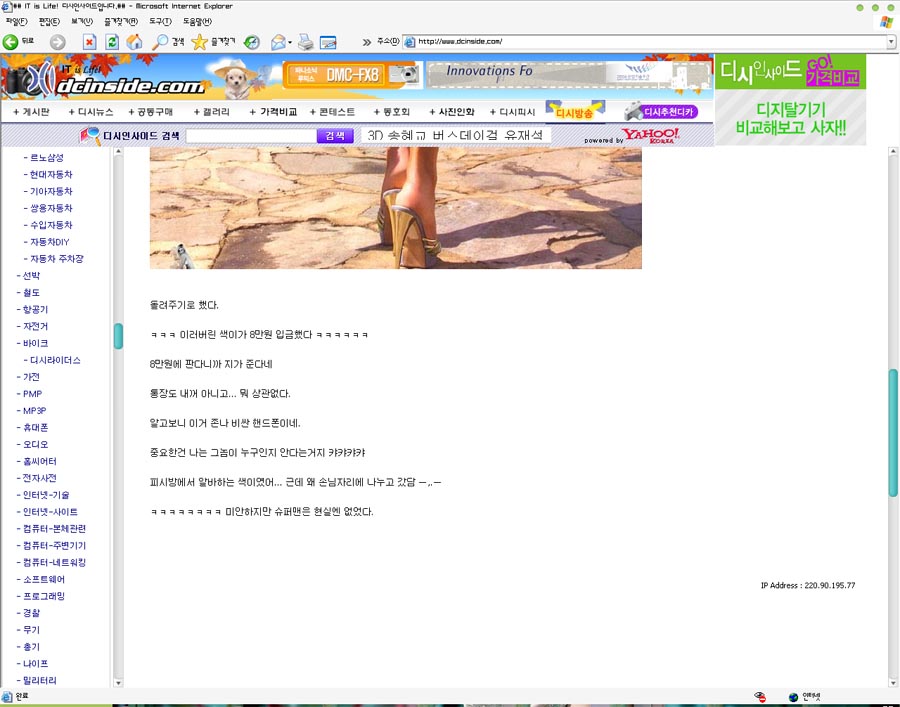Open the Home page icon
The height and width of the screenshot is (707, 900).
pyautogui.click(x=134, y=42)
